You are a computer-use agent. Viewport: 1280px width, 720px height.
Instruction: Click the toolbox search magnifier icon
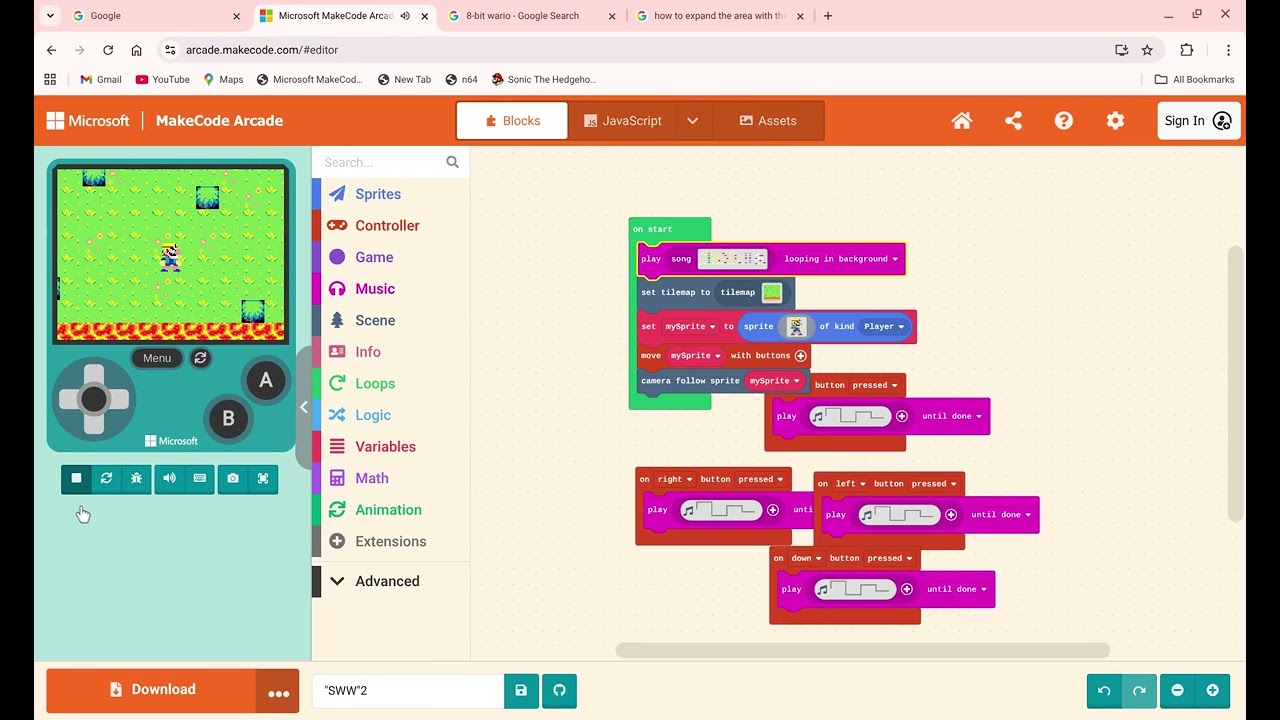click(x=452, y=162)
